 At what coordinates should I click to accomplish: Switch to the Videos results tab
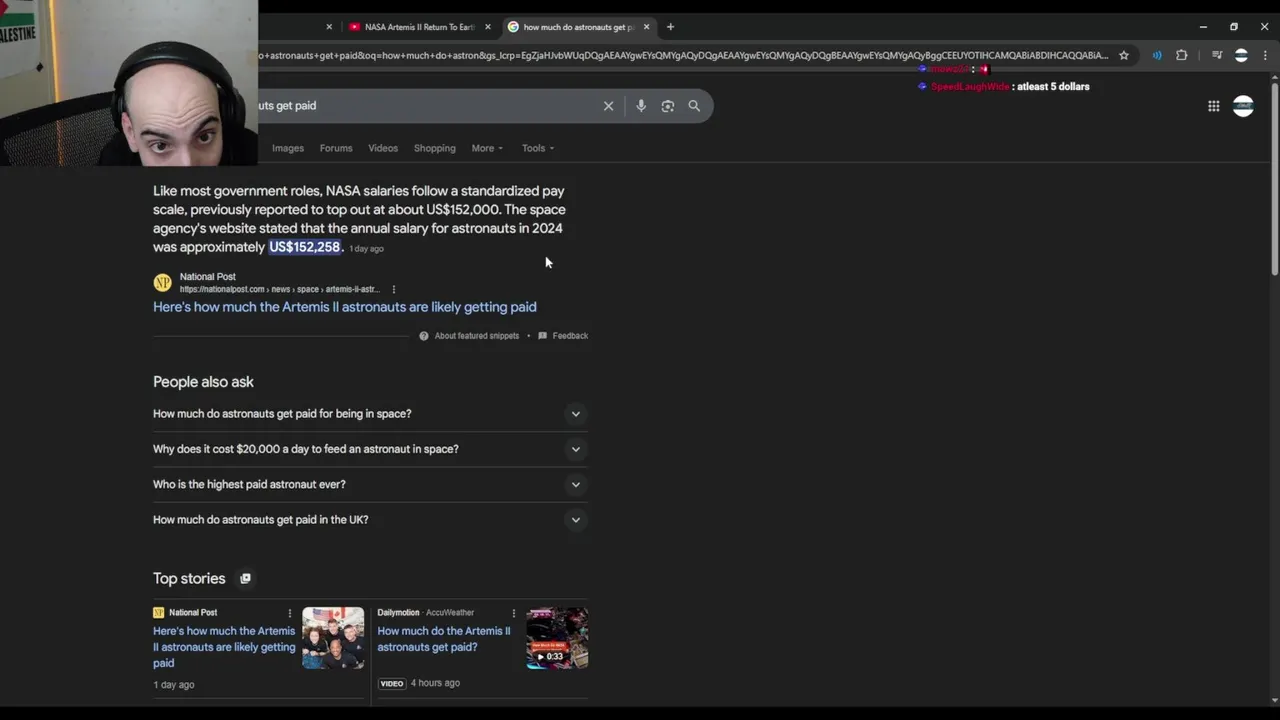tap(383, 148)
